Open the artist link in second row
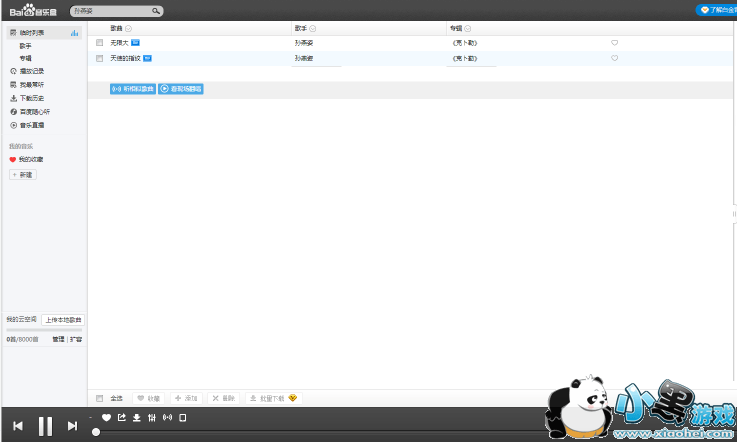The image size is (737, 442). click(304, 58)
